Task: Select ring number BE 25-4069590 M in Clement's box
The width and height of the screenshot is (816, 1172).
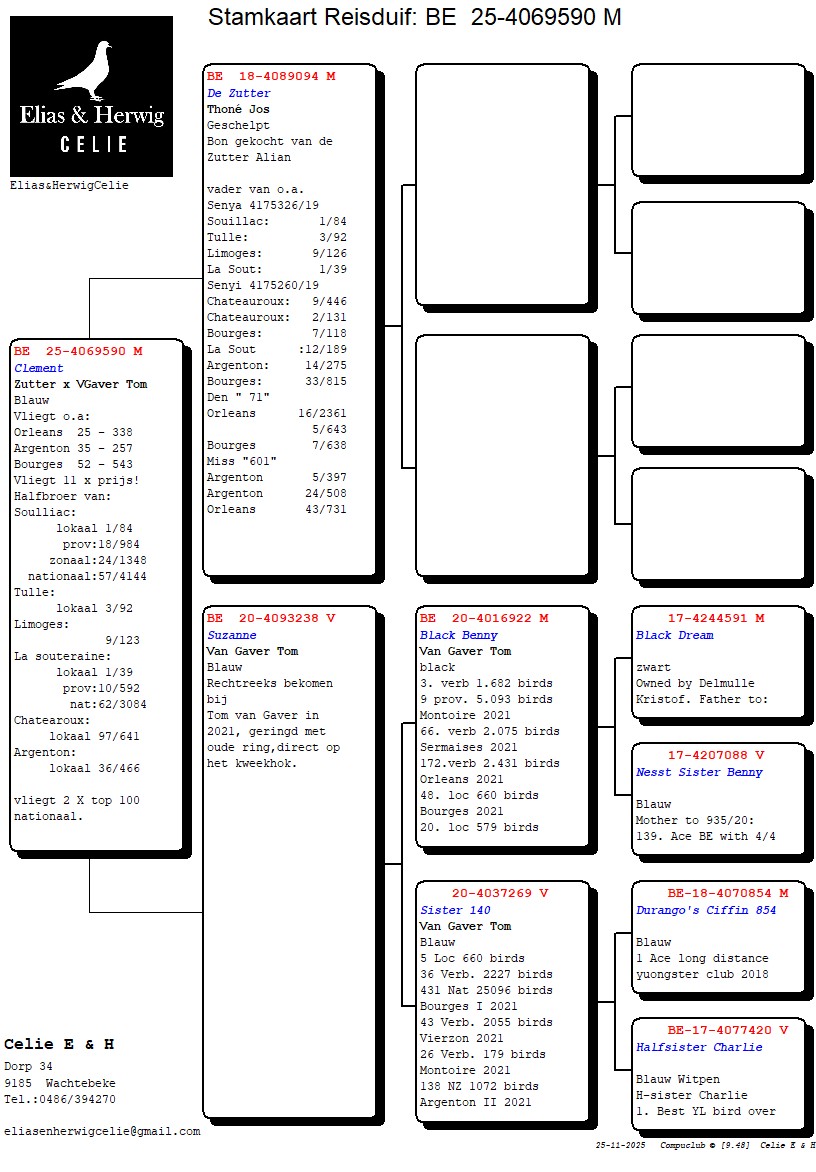Action: (78, 352)
